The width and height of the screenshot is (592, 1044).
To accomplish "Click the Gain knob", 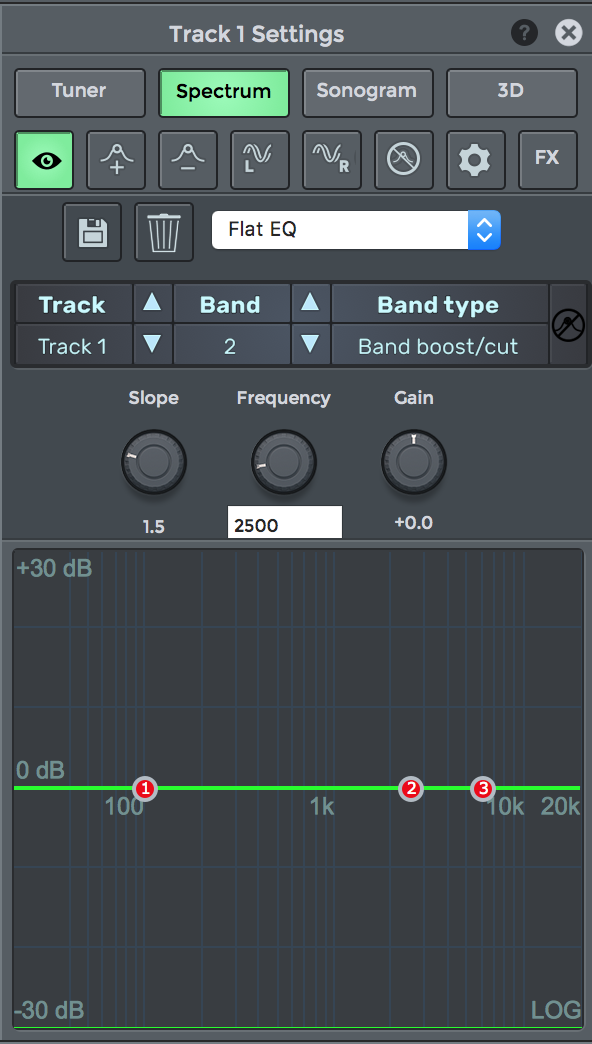I will pyautogui.click(x=414, y=461).
